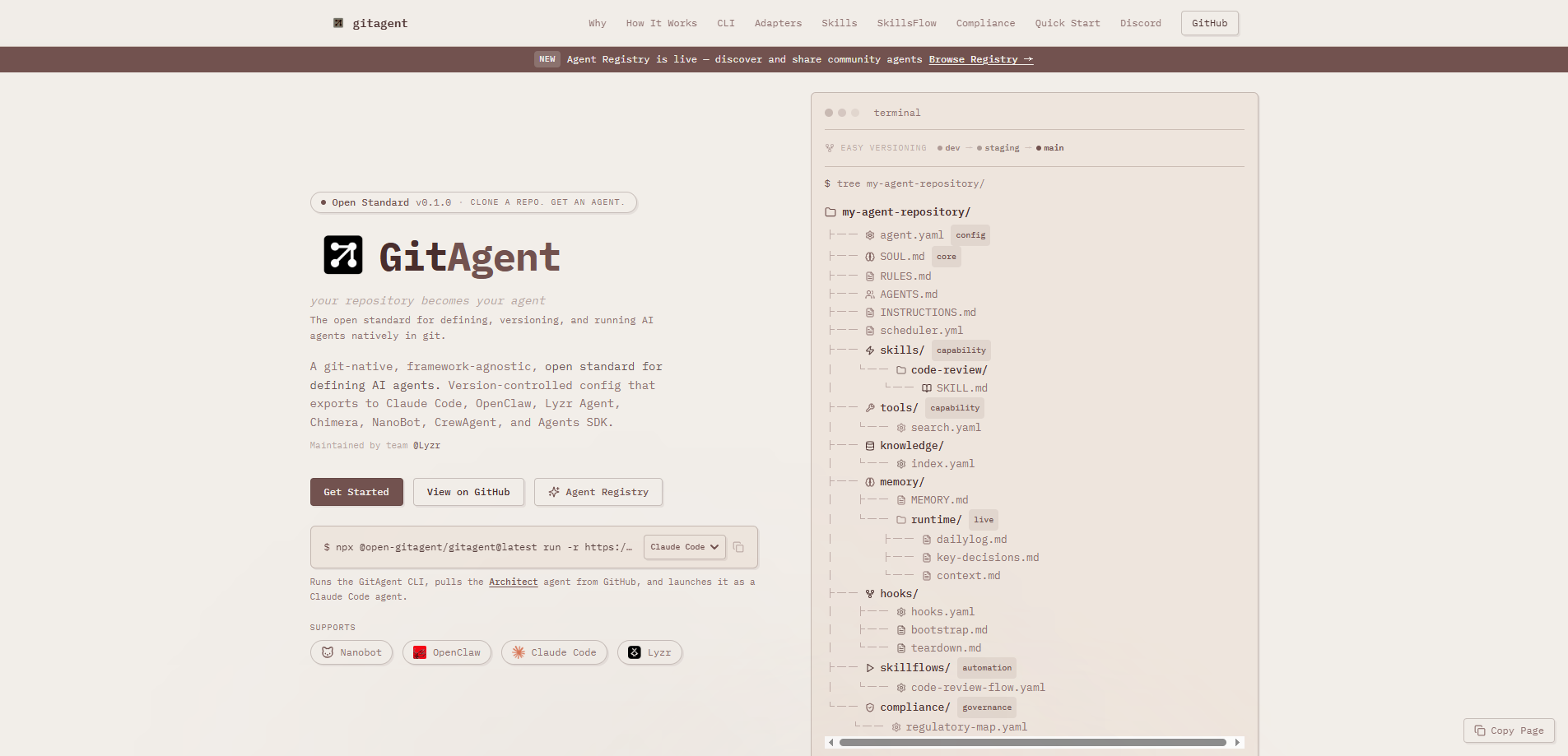Viewport: 1568px width, 756px height.
Task: Click the hooks/ folder icon
Action: [x=870, y=594]
